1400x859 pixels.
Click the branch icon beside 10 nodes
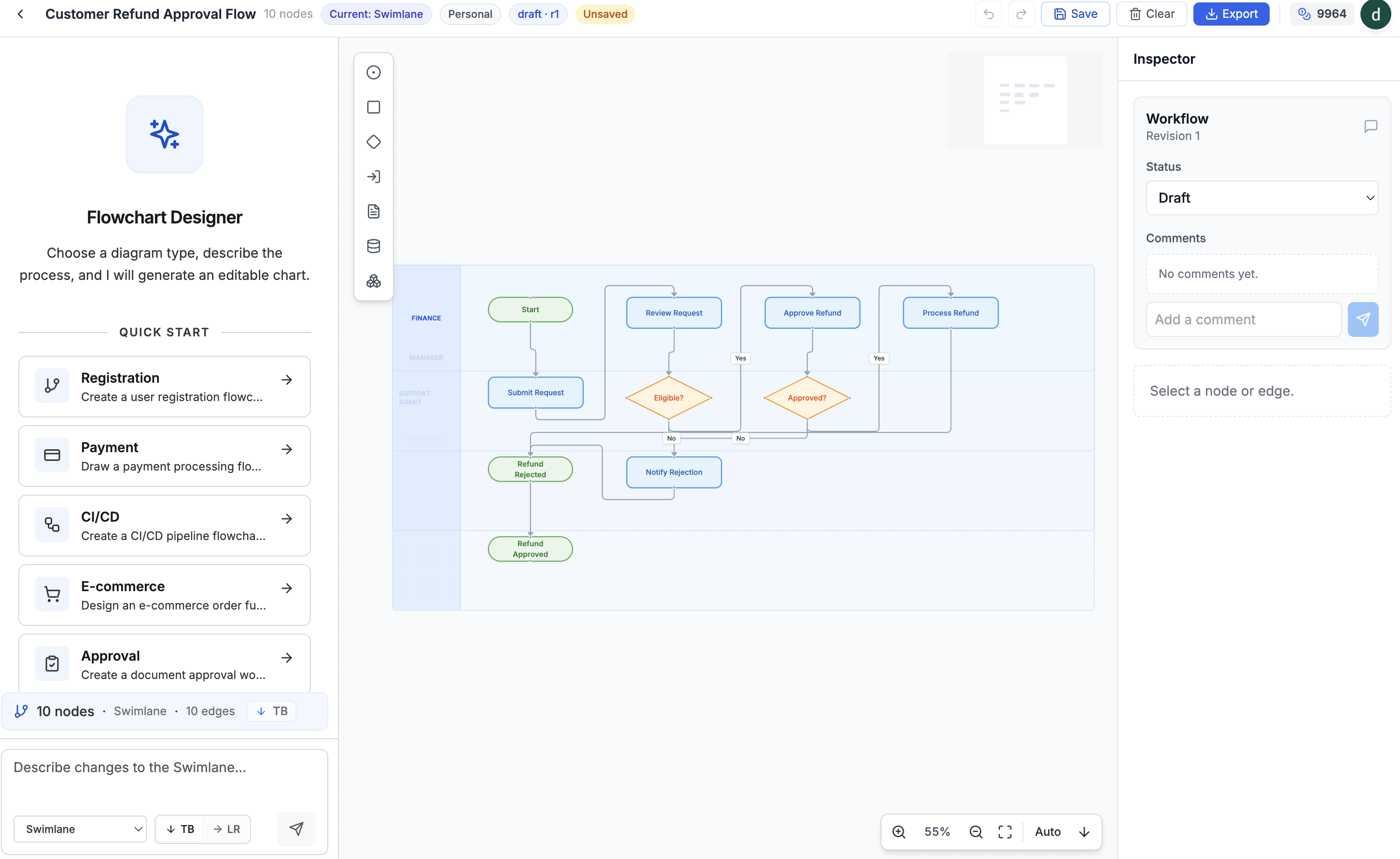[21, 711]
